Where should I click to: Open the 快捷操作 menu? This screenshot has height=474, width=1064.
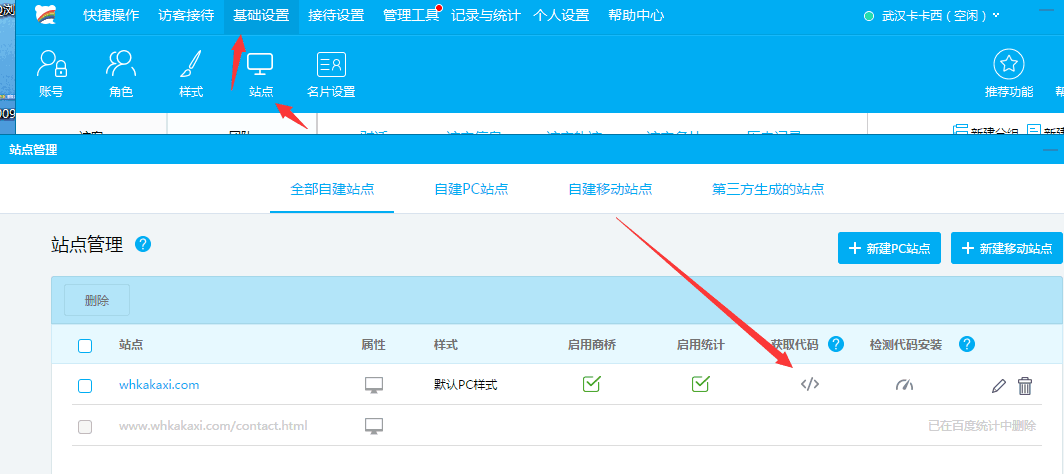[111, 15]
